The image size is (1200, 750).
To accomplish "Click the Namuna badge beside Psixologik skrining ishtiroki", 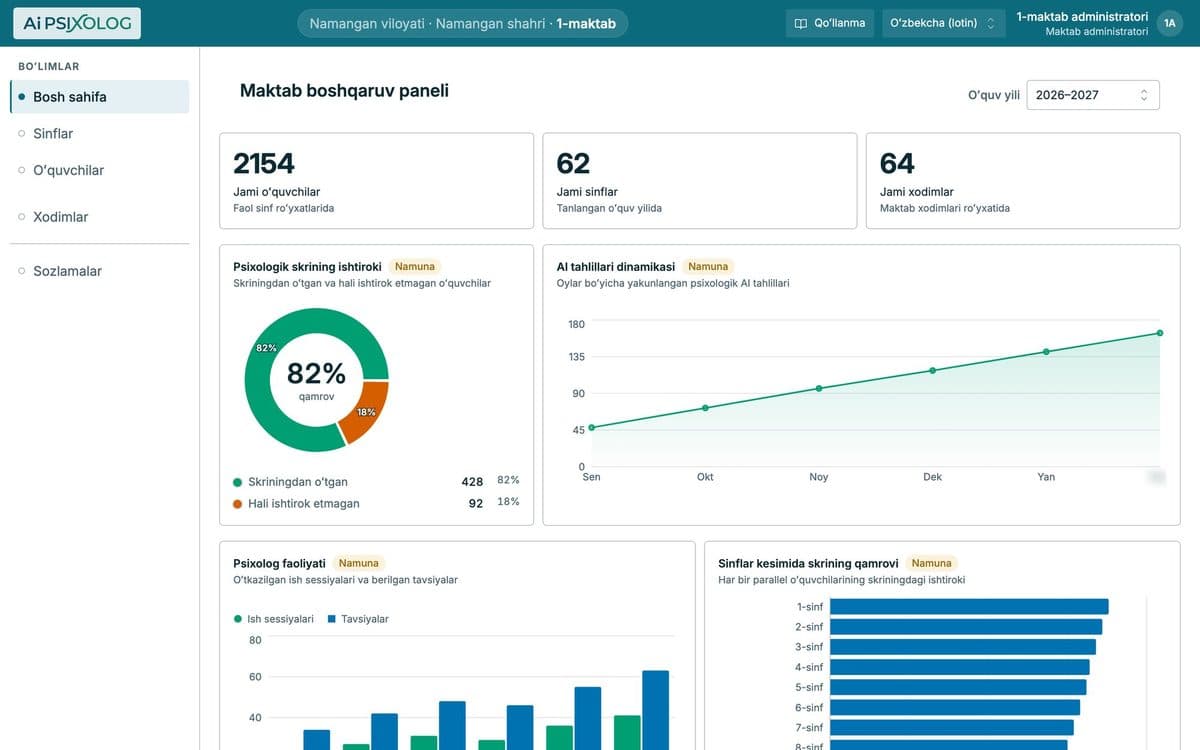I will 414,267.
